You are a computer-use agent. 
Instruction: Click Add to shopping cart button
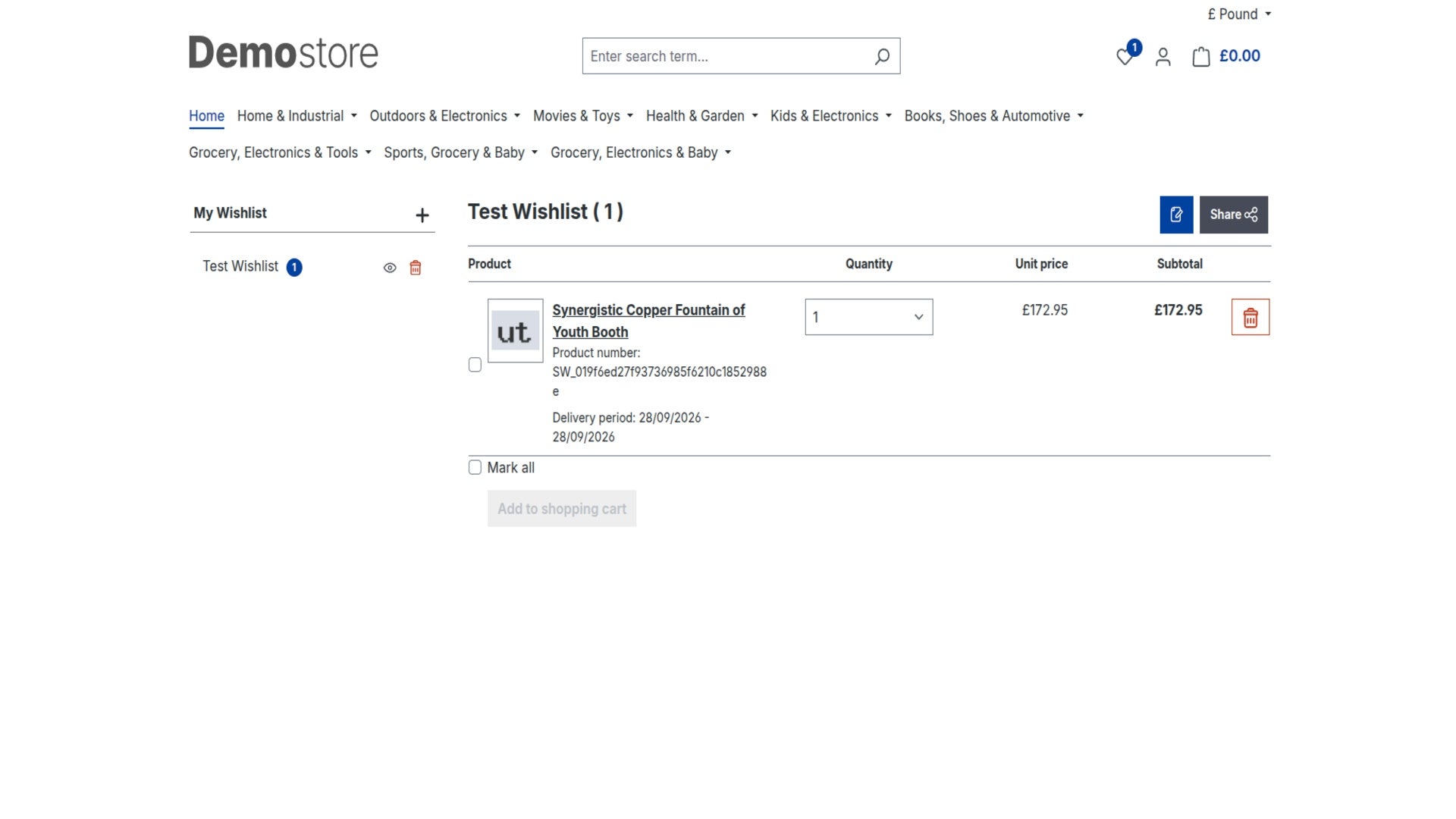pos(562,509)
